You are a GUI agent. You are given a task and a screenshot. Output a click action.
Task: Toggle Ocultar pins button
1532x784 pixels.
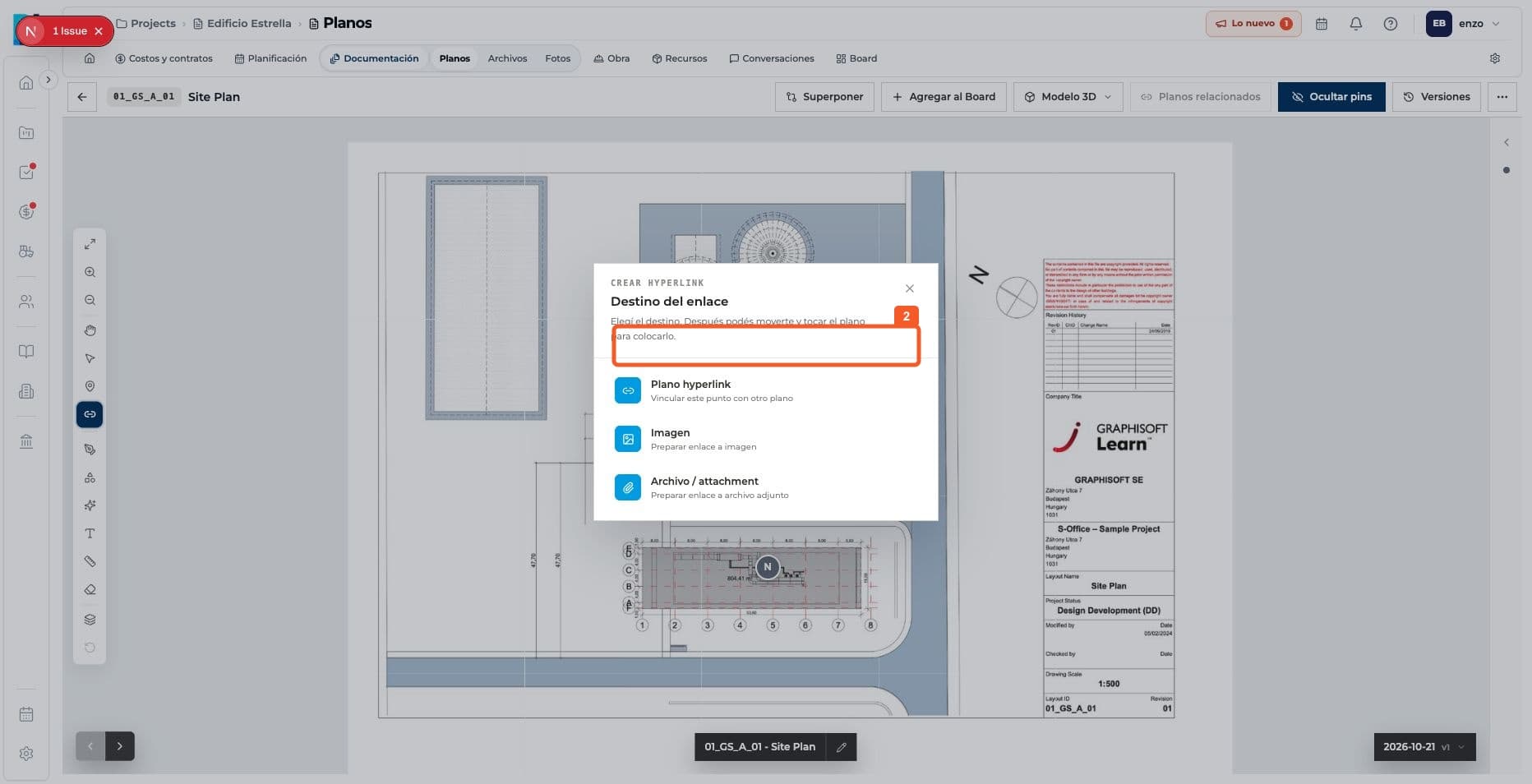tap(1331, 97)
